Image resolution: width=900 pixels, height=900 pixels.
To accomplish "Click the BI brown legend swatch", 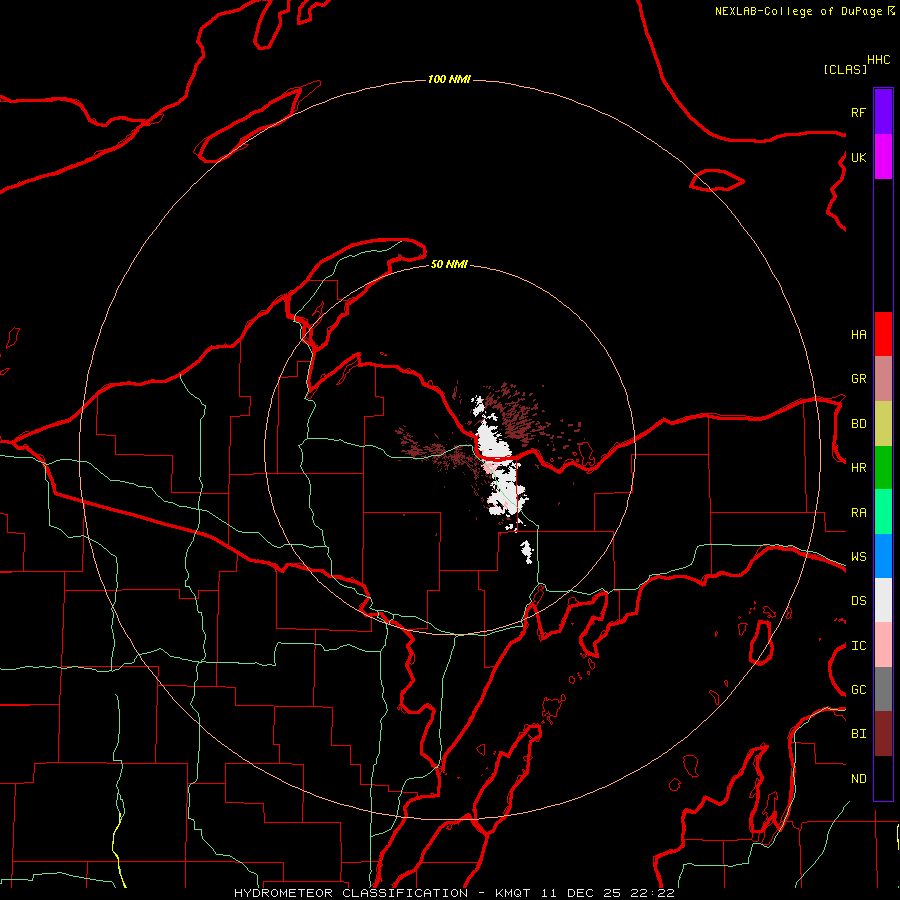I will coord(883,734).
